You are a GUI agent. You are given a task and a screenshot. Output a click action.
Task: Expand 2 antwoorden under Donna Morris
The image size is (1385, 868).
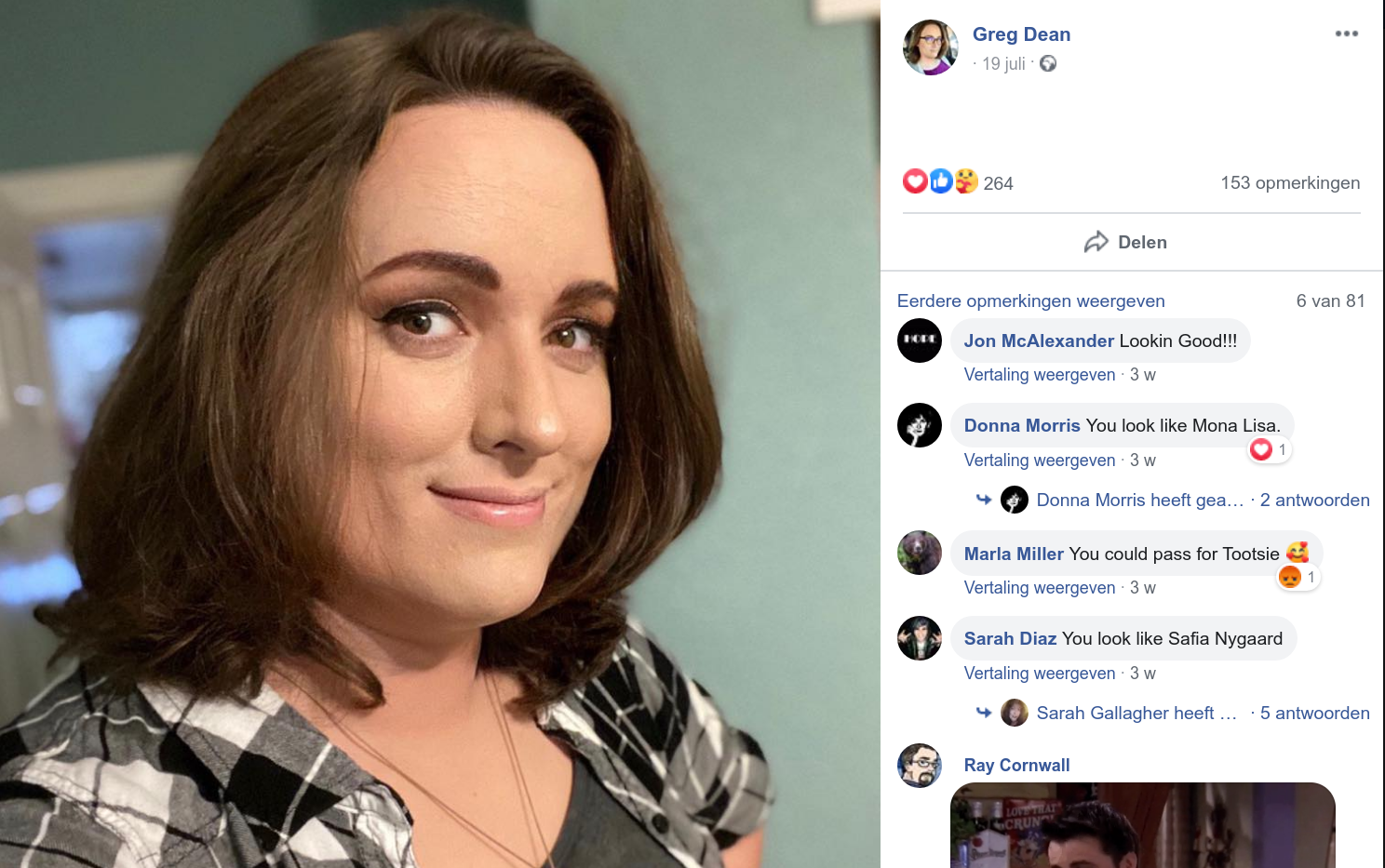pyautogui.click(x=1314, y=500)
